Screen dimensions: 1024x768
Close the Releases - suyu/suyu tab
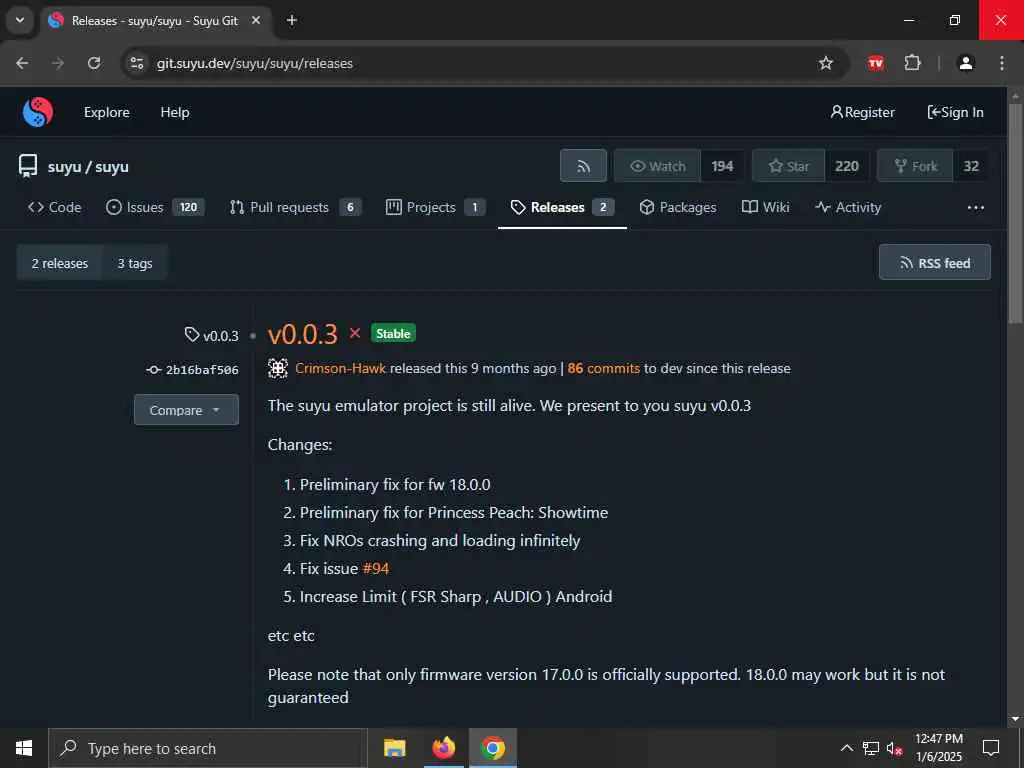click(x=256, y=20)
